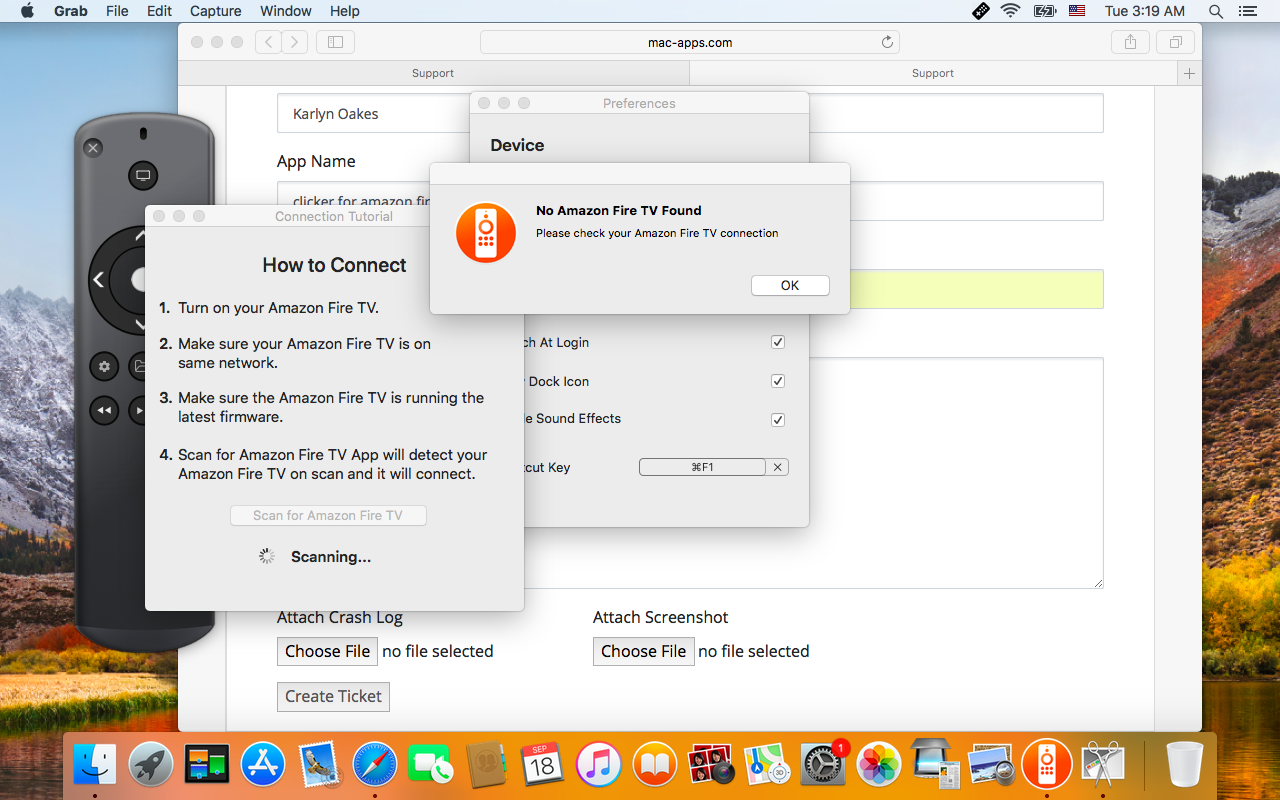Open Photo Booth from the Dock

(711, 765)
